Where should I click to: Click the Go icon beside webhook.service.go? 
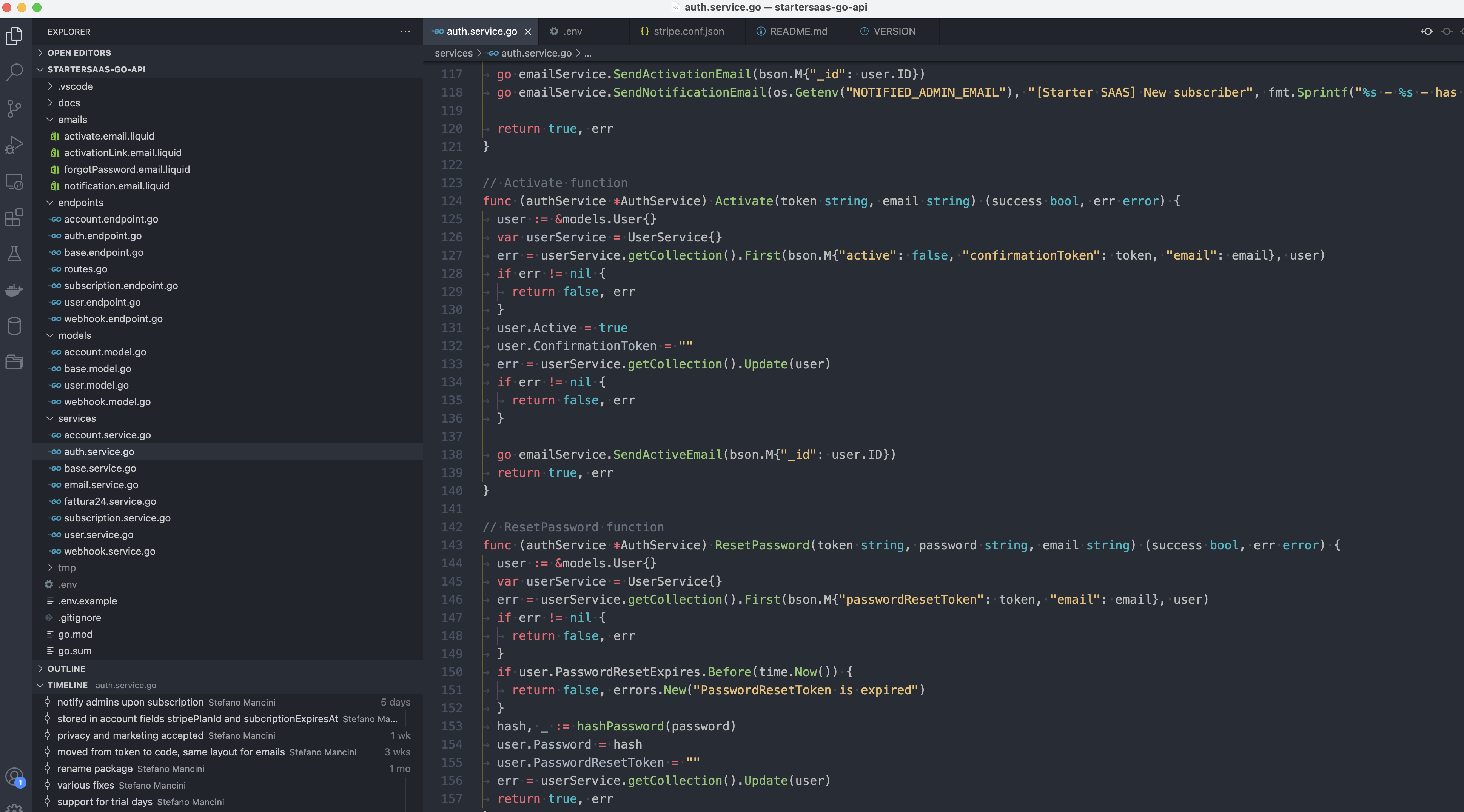(56, 551)
